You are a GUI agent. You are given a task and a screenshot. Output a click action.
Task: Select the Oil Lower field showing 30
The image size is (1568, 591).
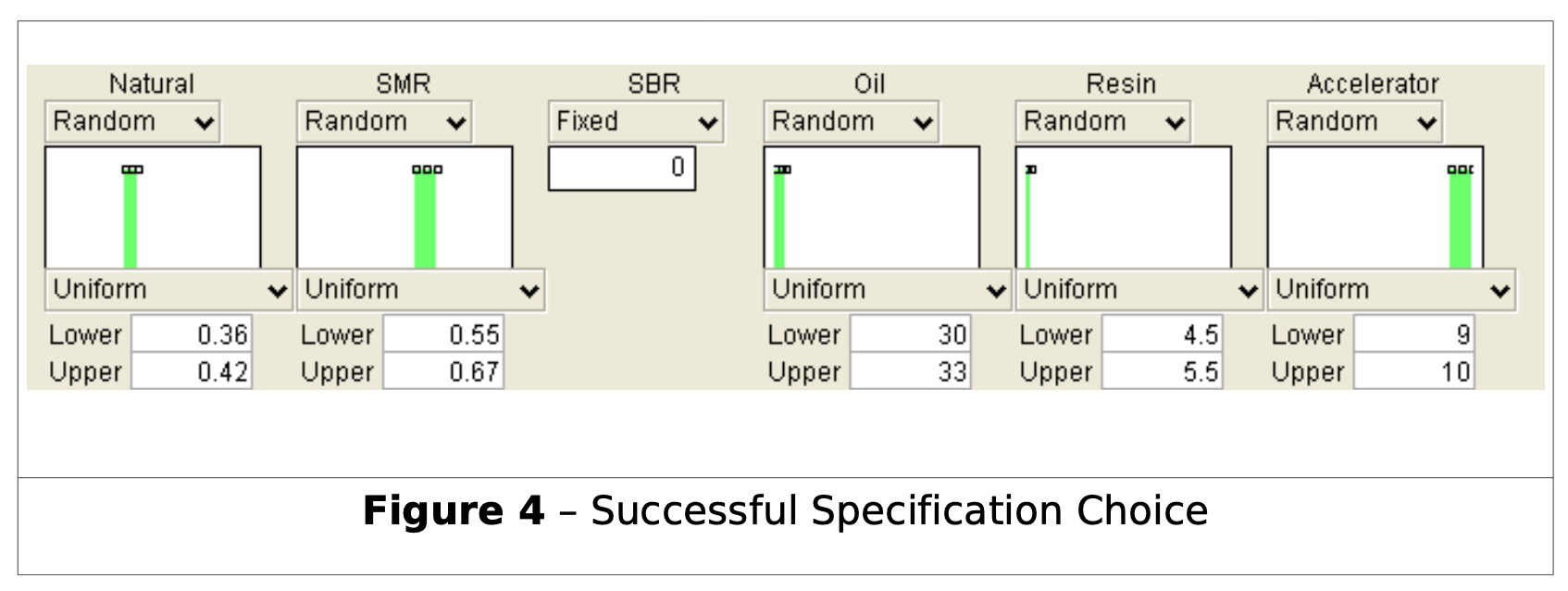pyautogui.click(x=911, y=335)
